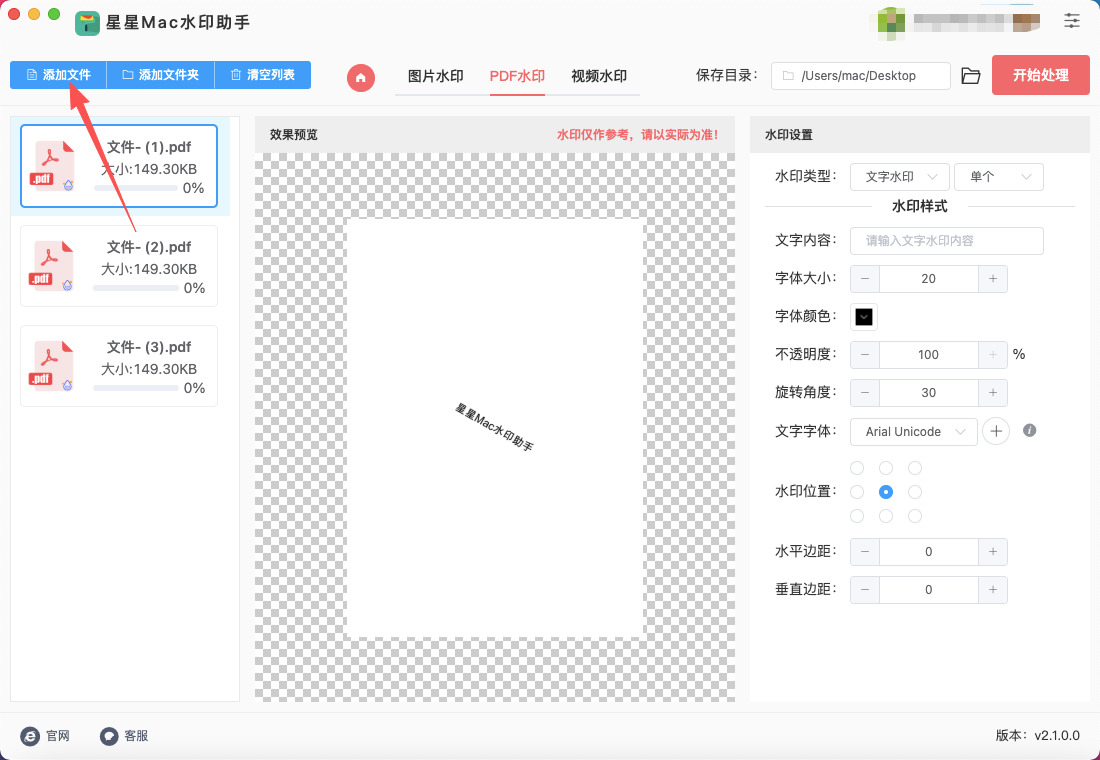Screen dimensions: 1100x760
Task: Open the 官网 website icon
Action: click(x=30, y=736)
